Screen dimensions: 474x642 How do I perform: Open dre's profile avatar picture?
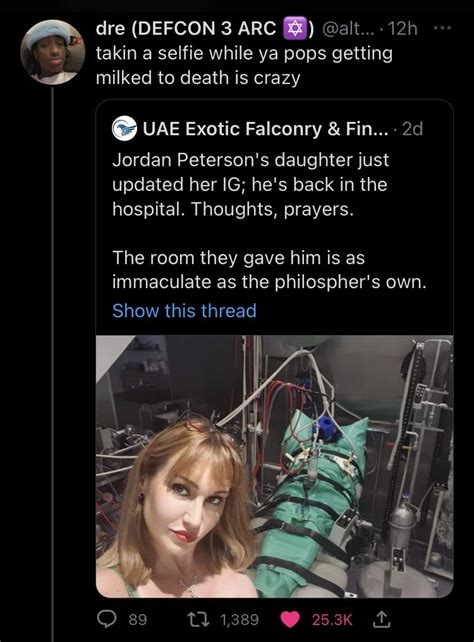tap(53, 52)
